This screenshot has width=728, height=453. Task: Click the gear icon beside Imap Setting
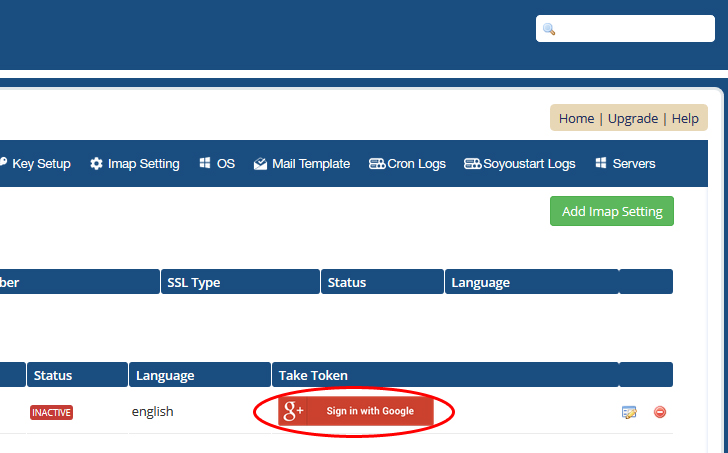[96, 164]
